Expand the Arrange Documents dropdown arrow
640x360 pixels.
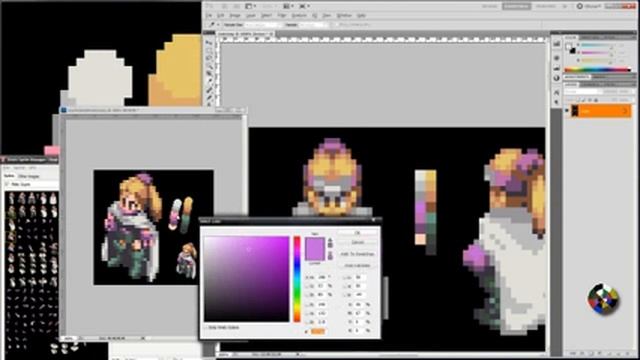tap(292, 6)
